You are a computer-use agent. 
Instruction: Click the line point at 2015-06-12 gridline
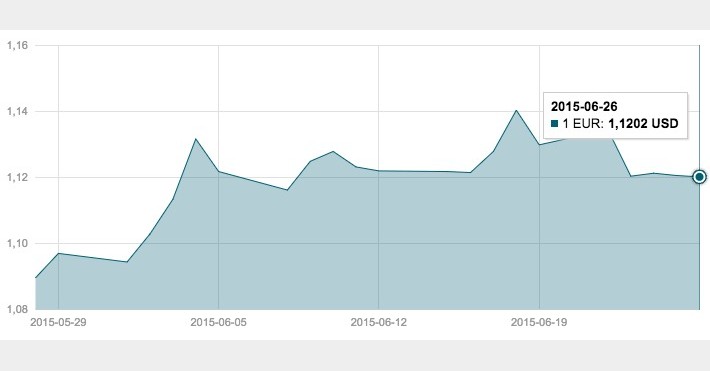pos(379,171)
